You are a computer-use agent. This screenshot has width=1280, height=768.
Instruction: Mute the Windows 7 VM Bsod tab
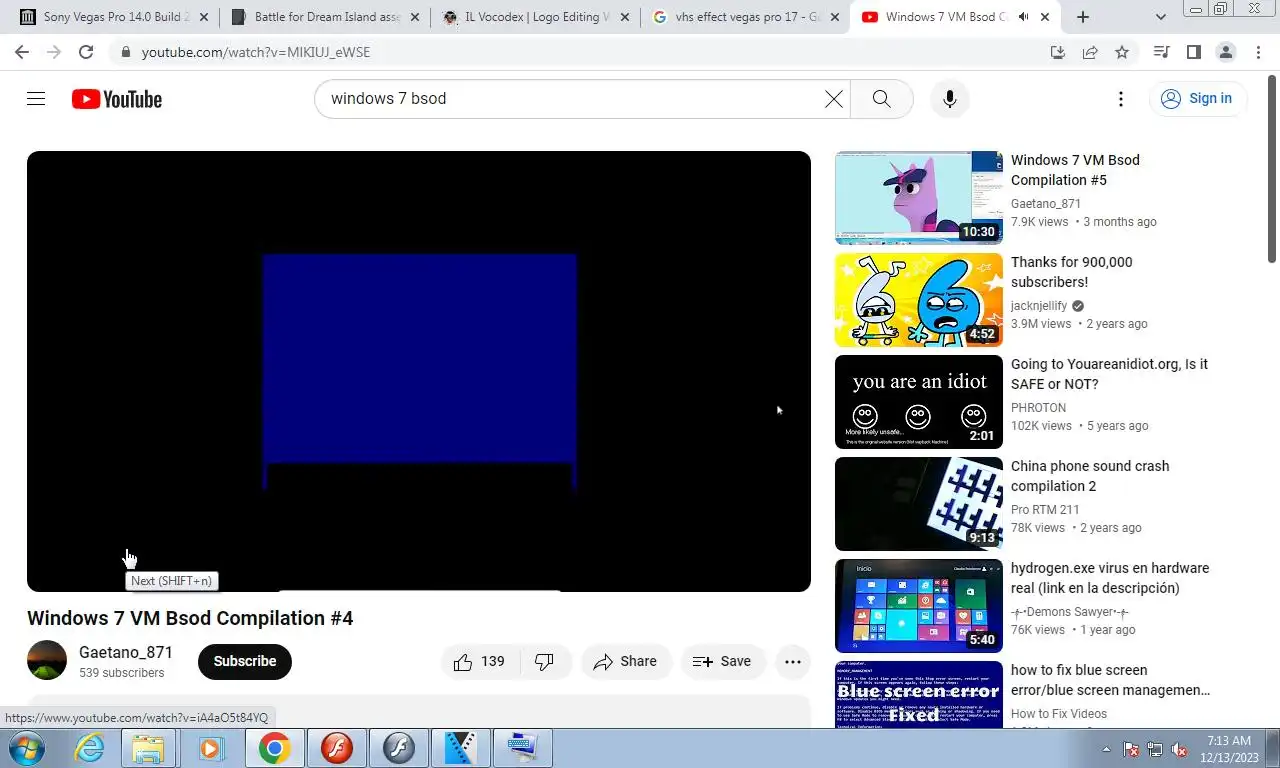[1023, 17]
